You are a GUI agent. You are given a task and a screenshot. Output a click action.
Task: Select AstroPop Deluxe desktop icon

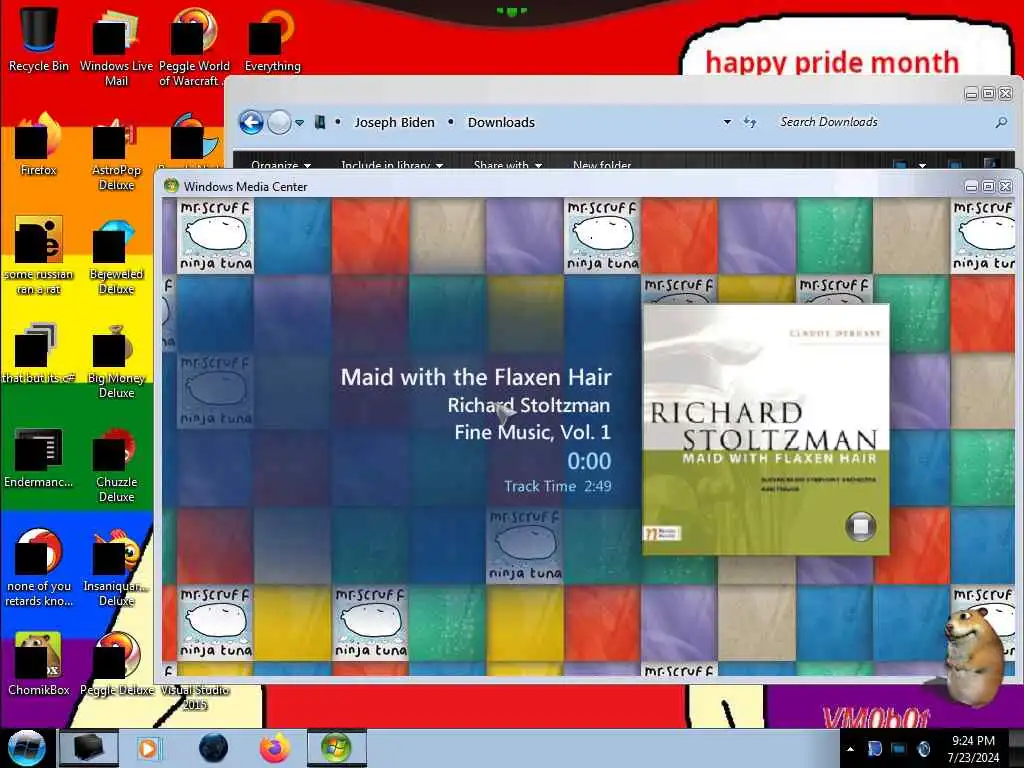point(116,153)
